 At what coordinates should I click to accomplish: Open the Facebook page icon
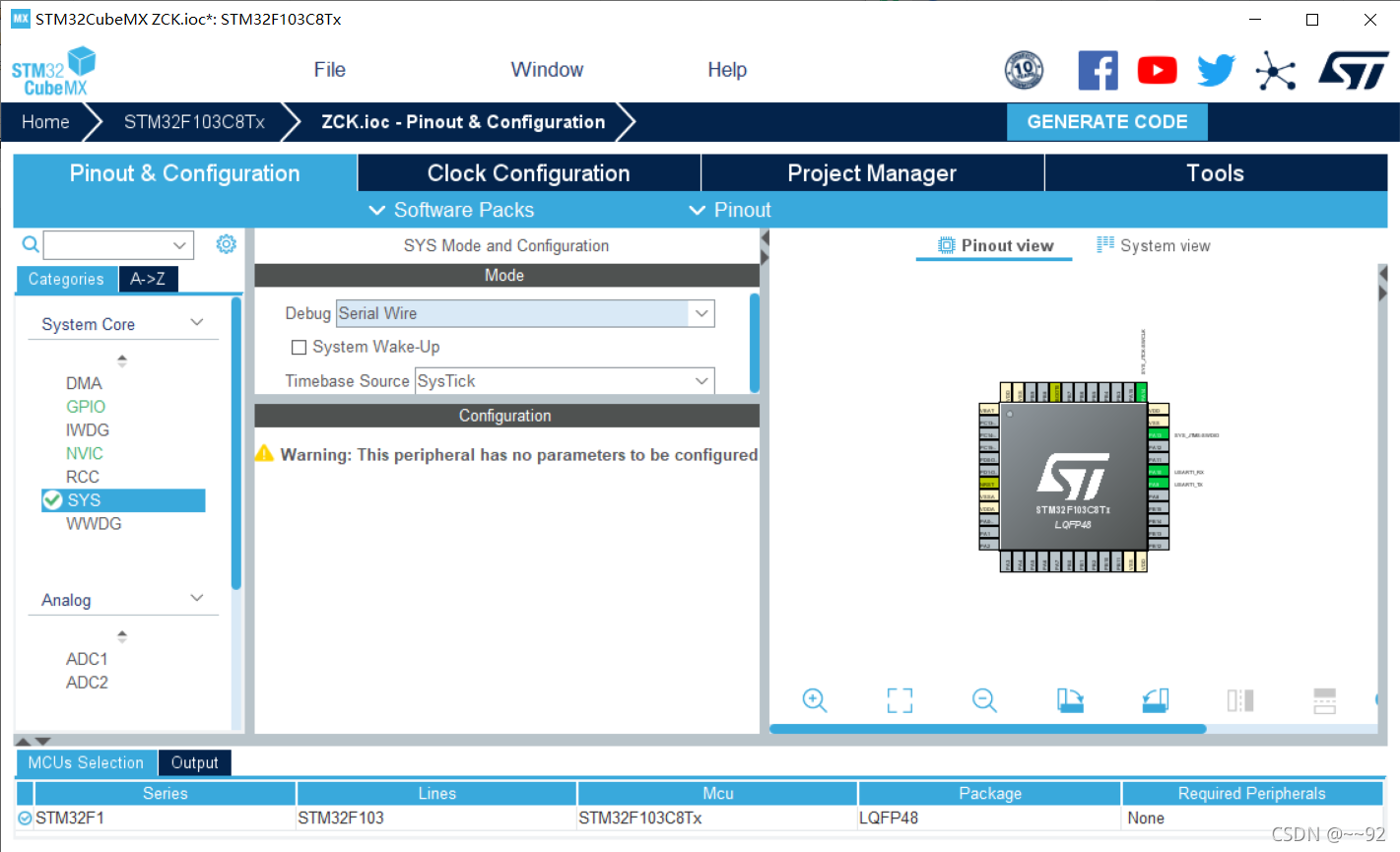[1098, 70]
